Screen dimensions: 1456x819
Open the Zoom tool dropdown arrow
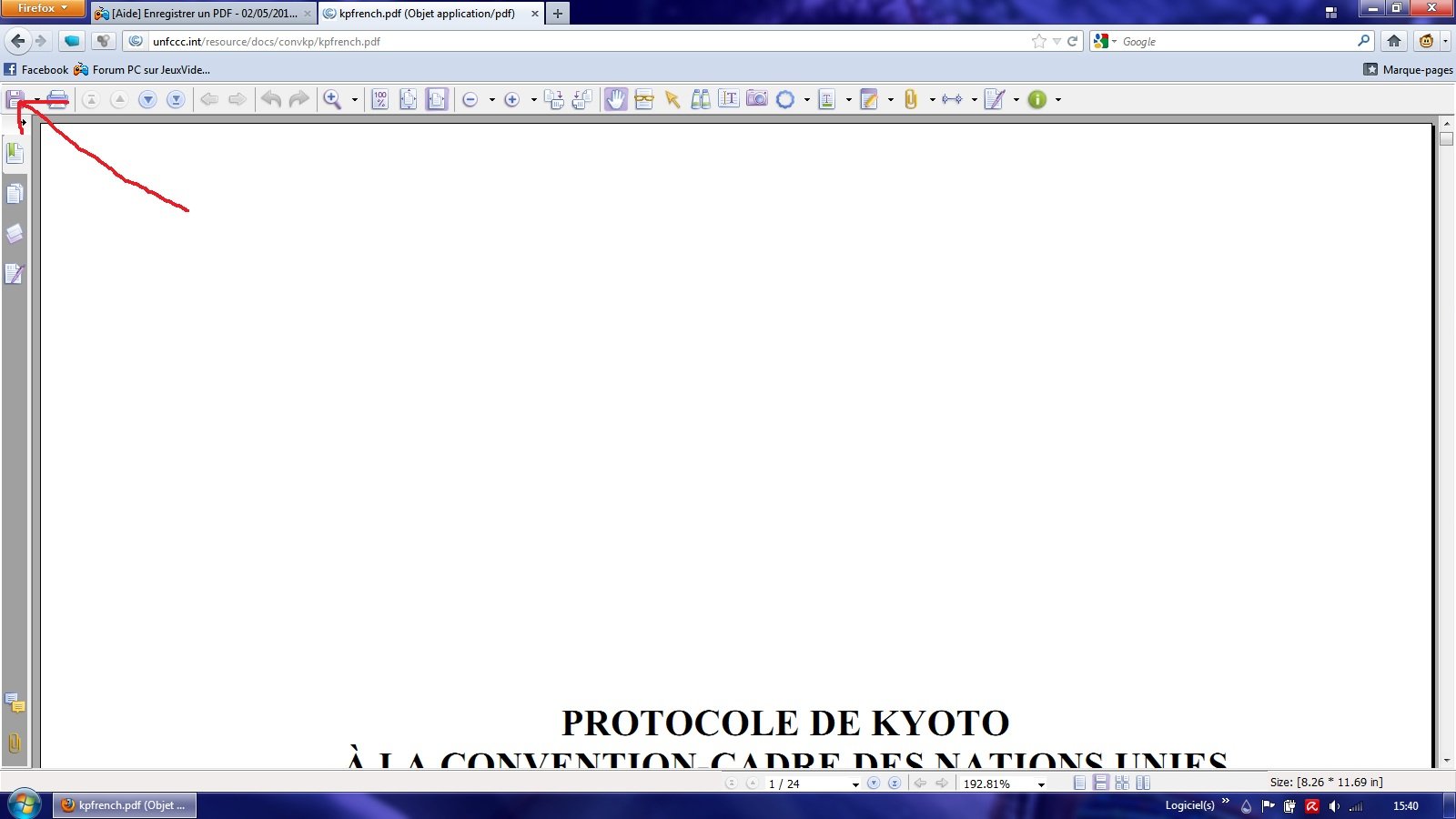[x=354, y=99]
